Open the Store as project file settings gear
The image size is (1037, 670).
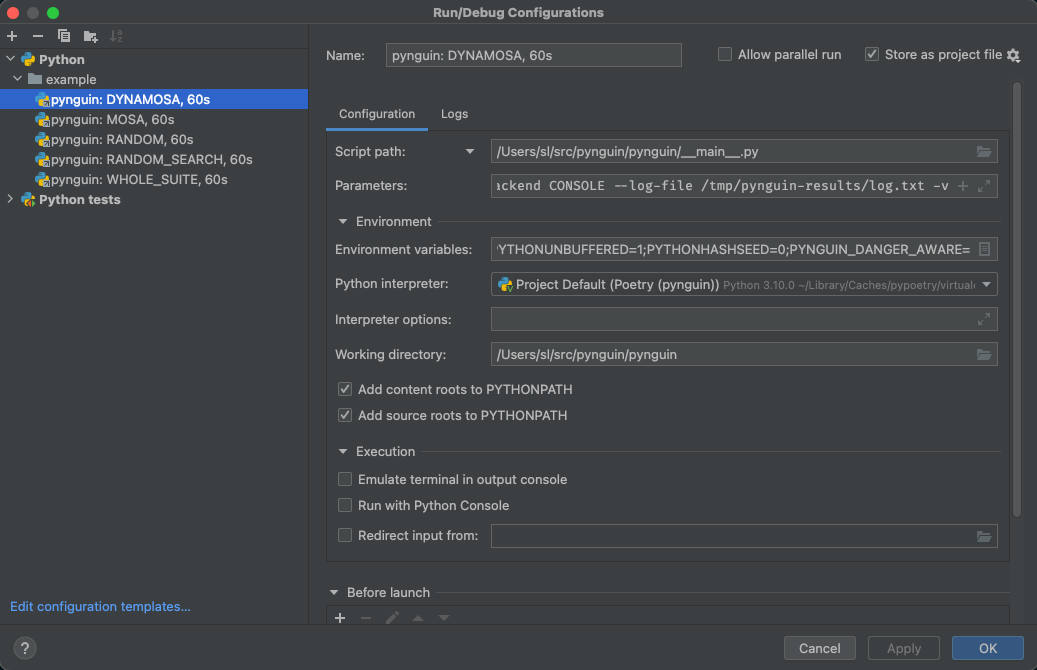click(1013, 56)
